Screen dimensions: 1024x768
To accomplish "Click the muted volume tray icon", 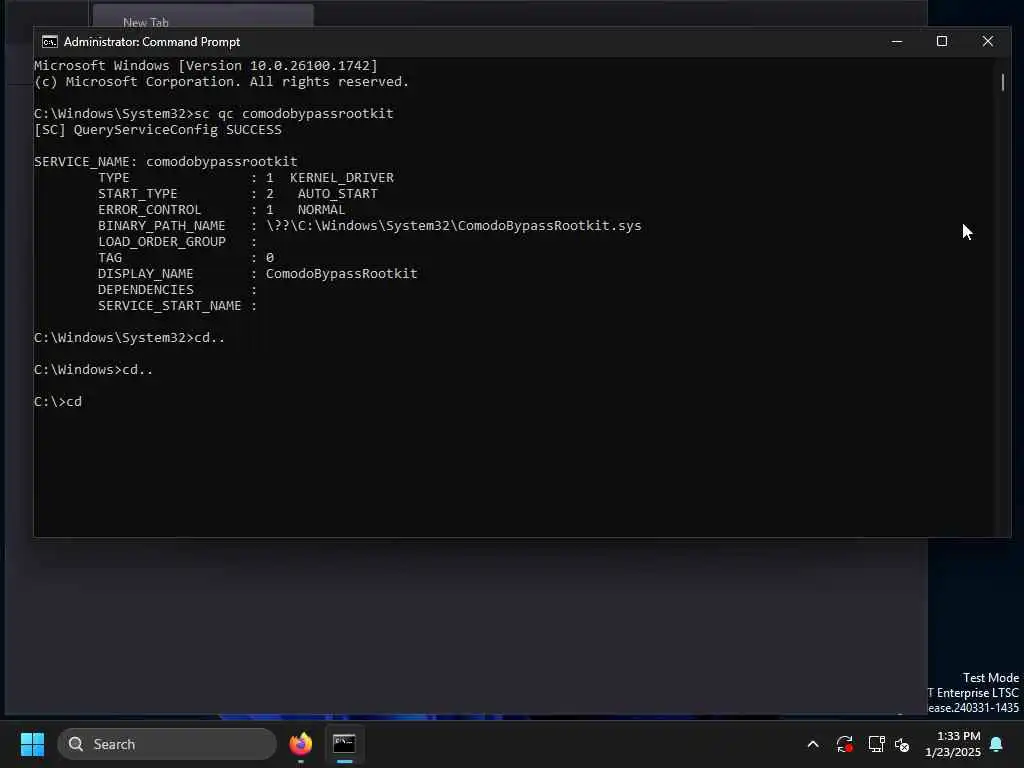I will [x=902, y=744].
